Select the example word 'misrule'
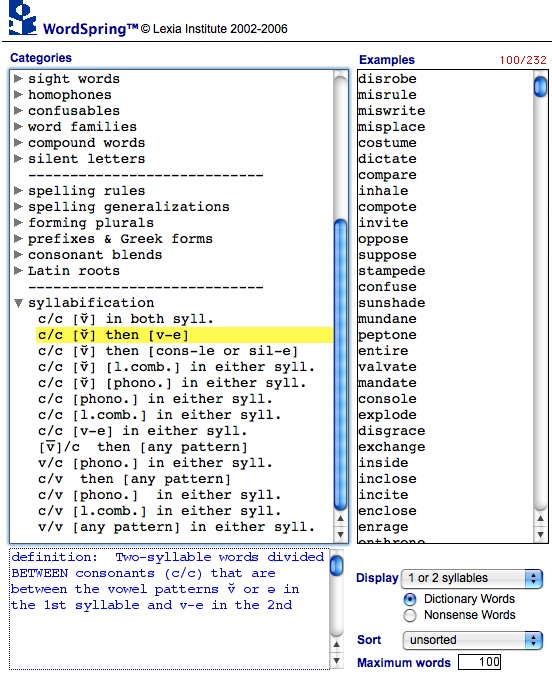Image resolution: width=552 pixels, height=683 pixels. (x=387, y=95)
